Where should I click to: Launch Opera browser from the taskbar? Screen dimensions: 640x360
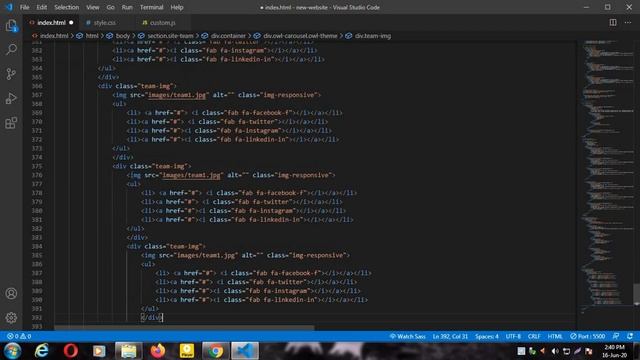(x=71, y=351)
